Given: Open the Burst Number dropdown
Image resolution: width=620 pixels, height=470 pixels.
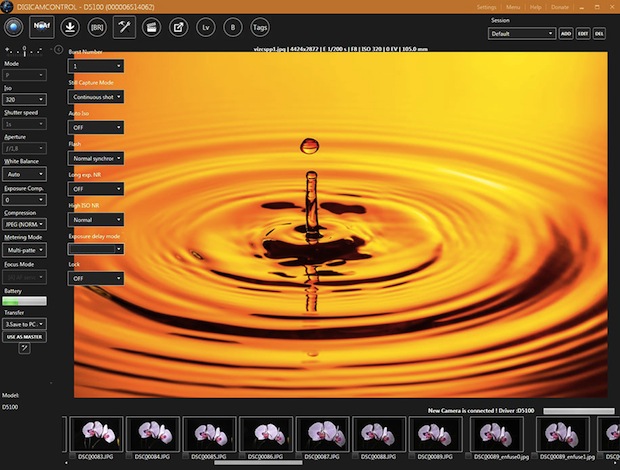Looking at the screenshot, I should click(96, 66).
